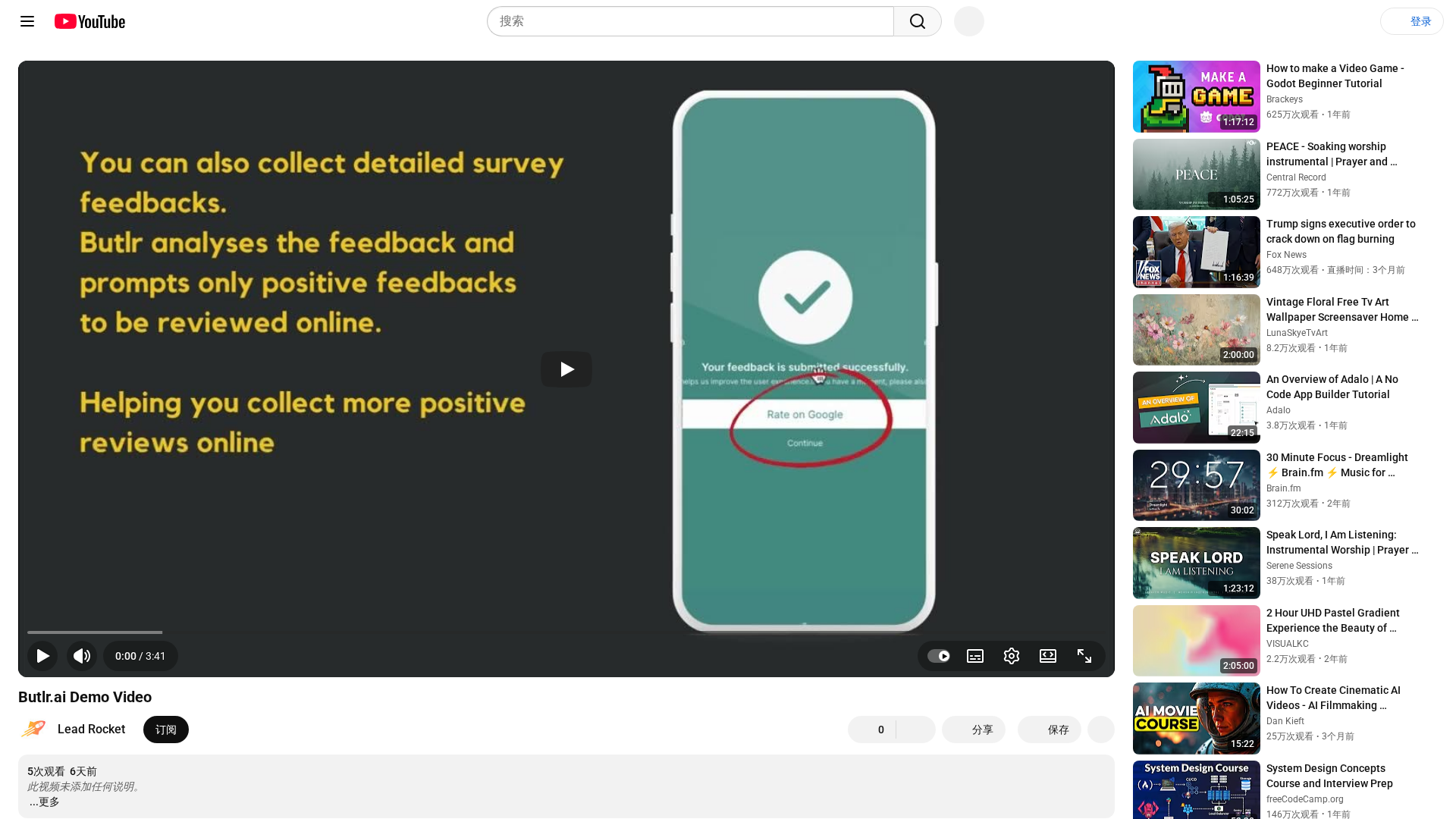
Task: Click the search magnifier button
Action: pos(917,21)
